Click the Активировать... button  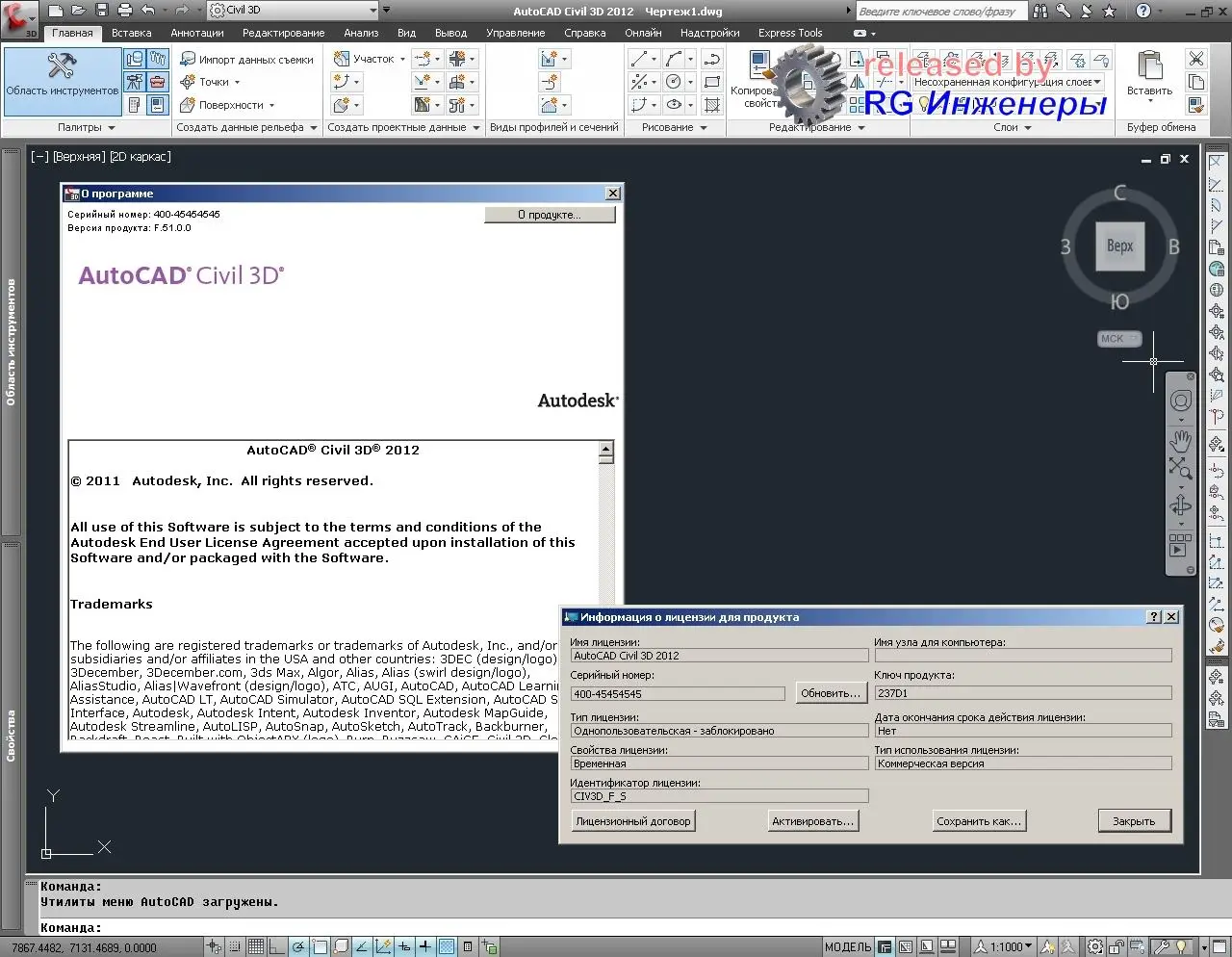coord(813,821)
